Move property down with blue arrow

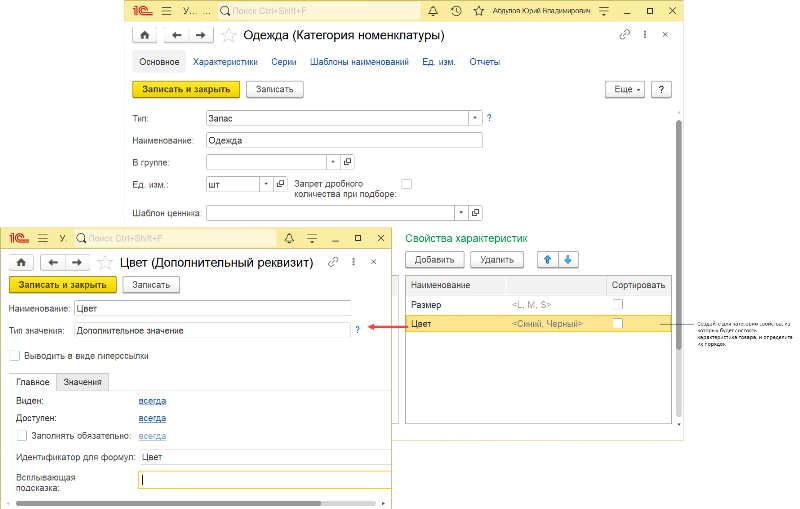[568, 260]
